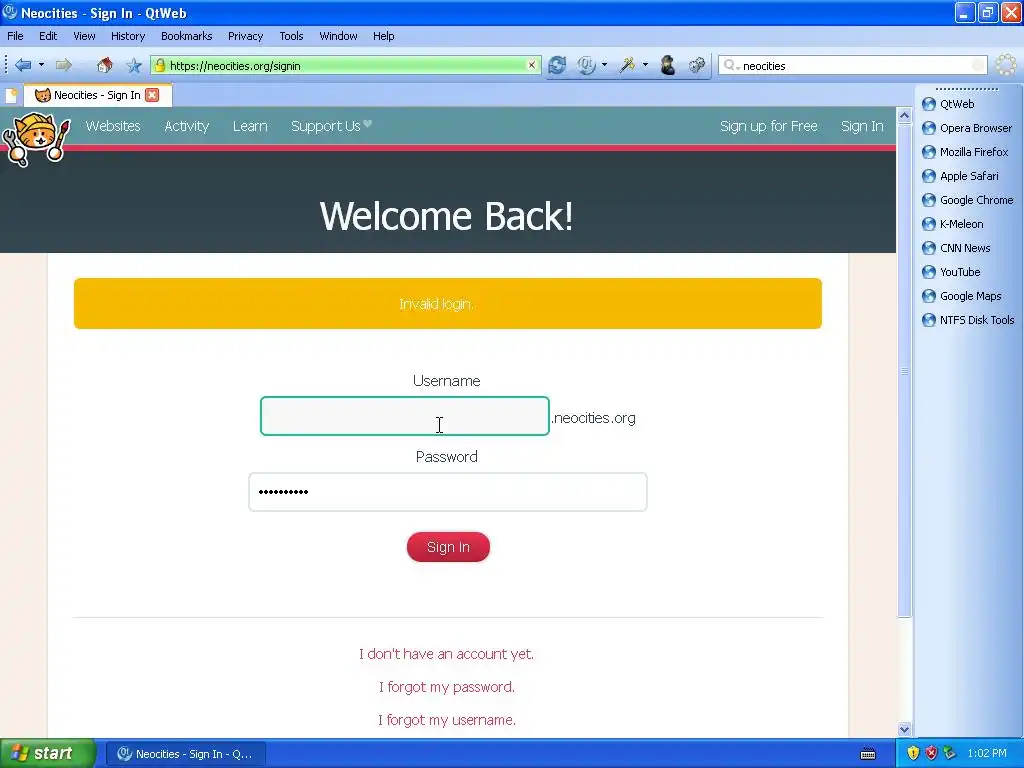Click the Reload page icon
The height and width of the screenshot is (768, 1024).
pyautogui.click(x=557, y=65)
